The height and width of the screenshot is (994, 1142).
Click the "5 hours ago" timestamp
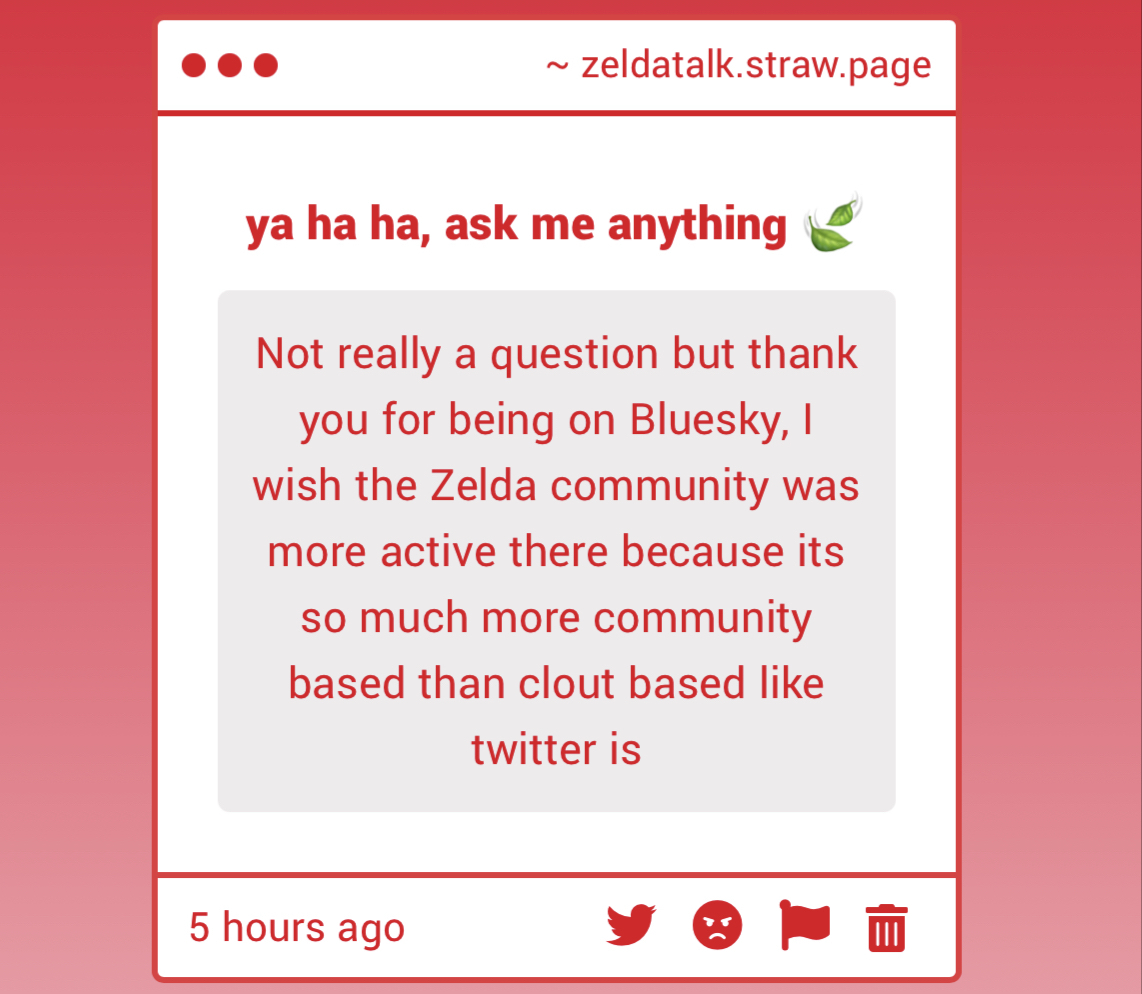[x=297, y=928]
